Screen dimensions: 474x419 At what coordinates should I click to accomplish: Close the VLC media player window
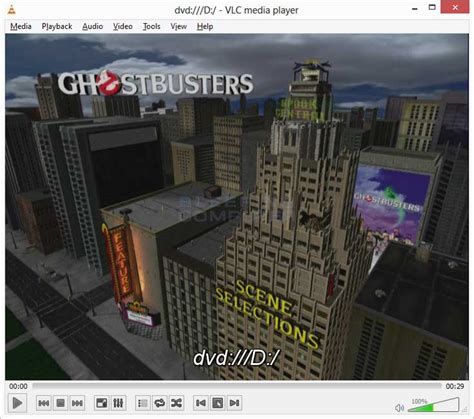[x=455, y=7]
